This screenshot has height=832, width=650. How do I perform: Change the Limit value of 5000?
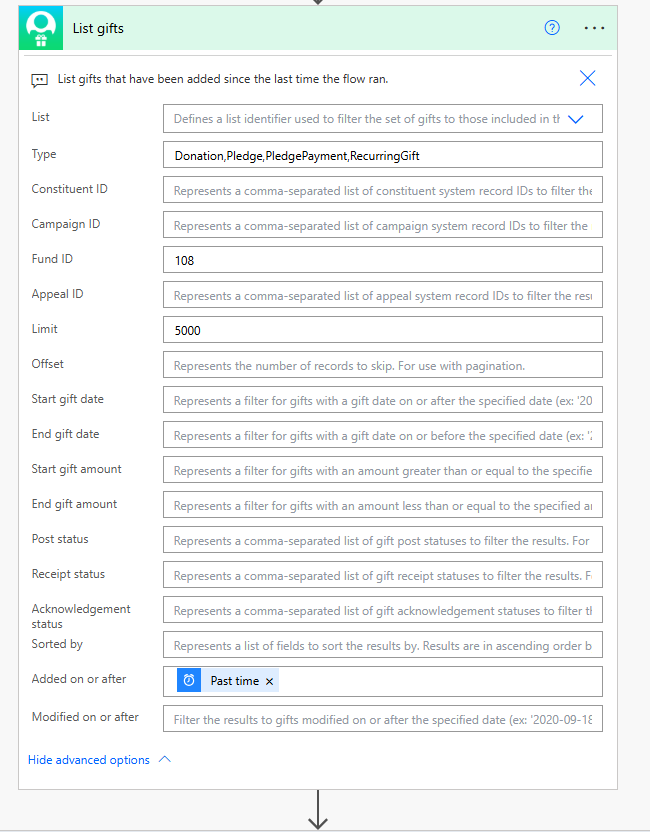click(383, 329)
